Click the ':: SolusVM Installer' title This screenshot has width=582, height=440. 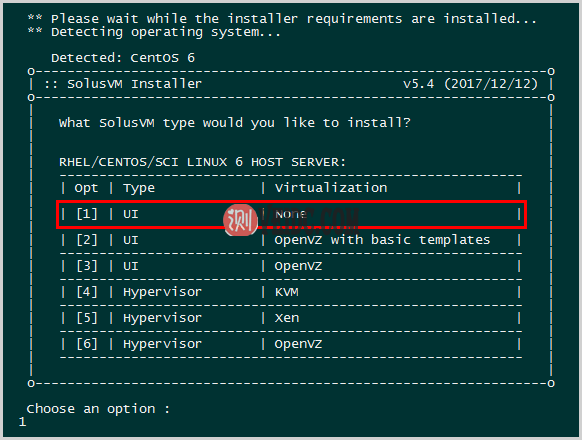pos(123,84)
